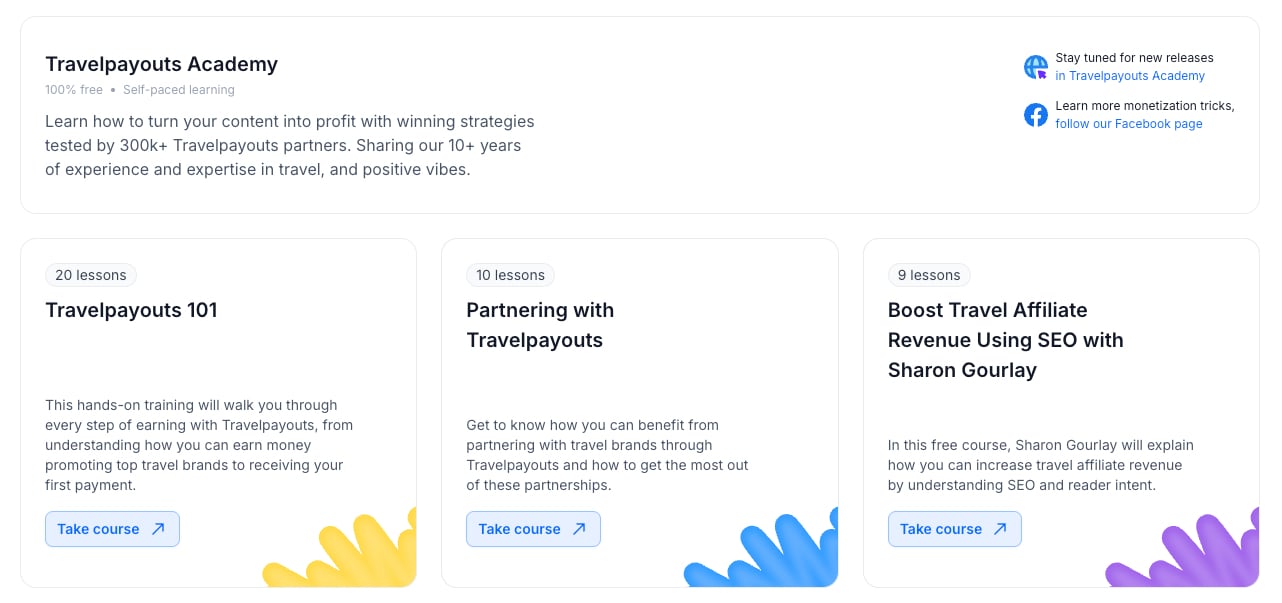
Task: Click the Sharon Gourlay SEO course title
Action: click(x=1005, y=340)
